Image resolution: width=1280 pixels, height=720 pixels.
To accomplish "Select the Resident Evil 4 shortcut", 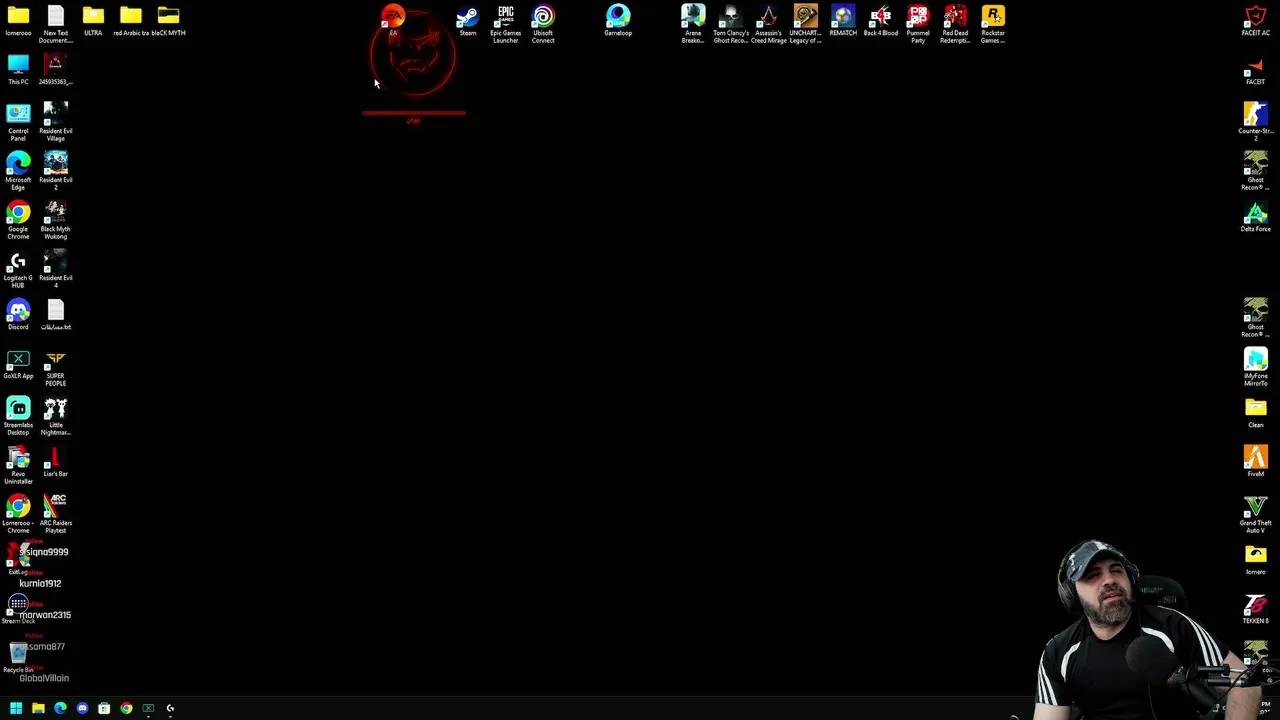I will coord(55,269).
